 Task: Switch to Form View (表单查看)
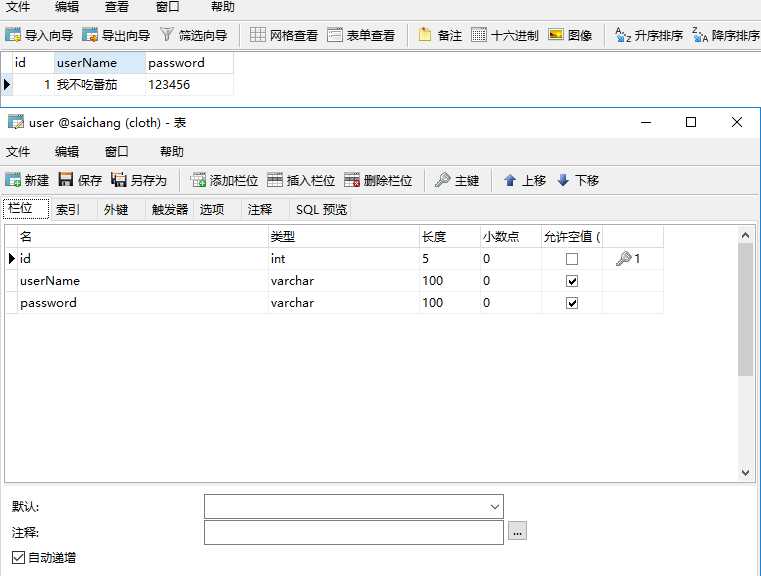coord(361,35)
